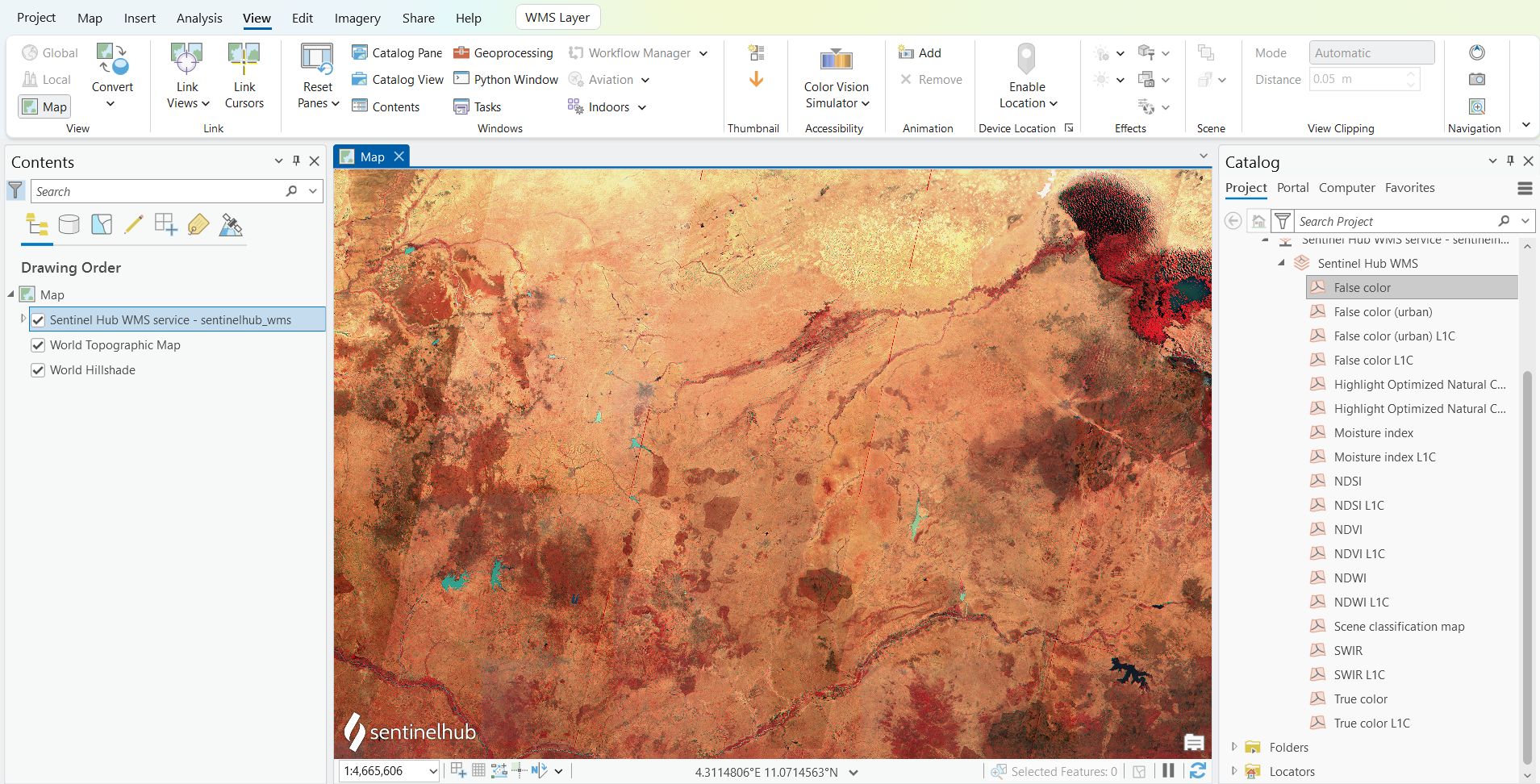This screenshot has height=784, width=1540.
Task: Click the Map view tab
Action: pos(372,156)
